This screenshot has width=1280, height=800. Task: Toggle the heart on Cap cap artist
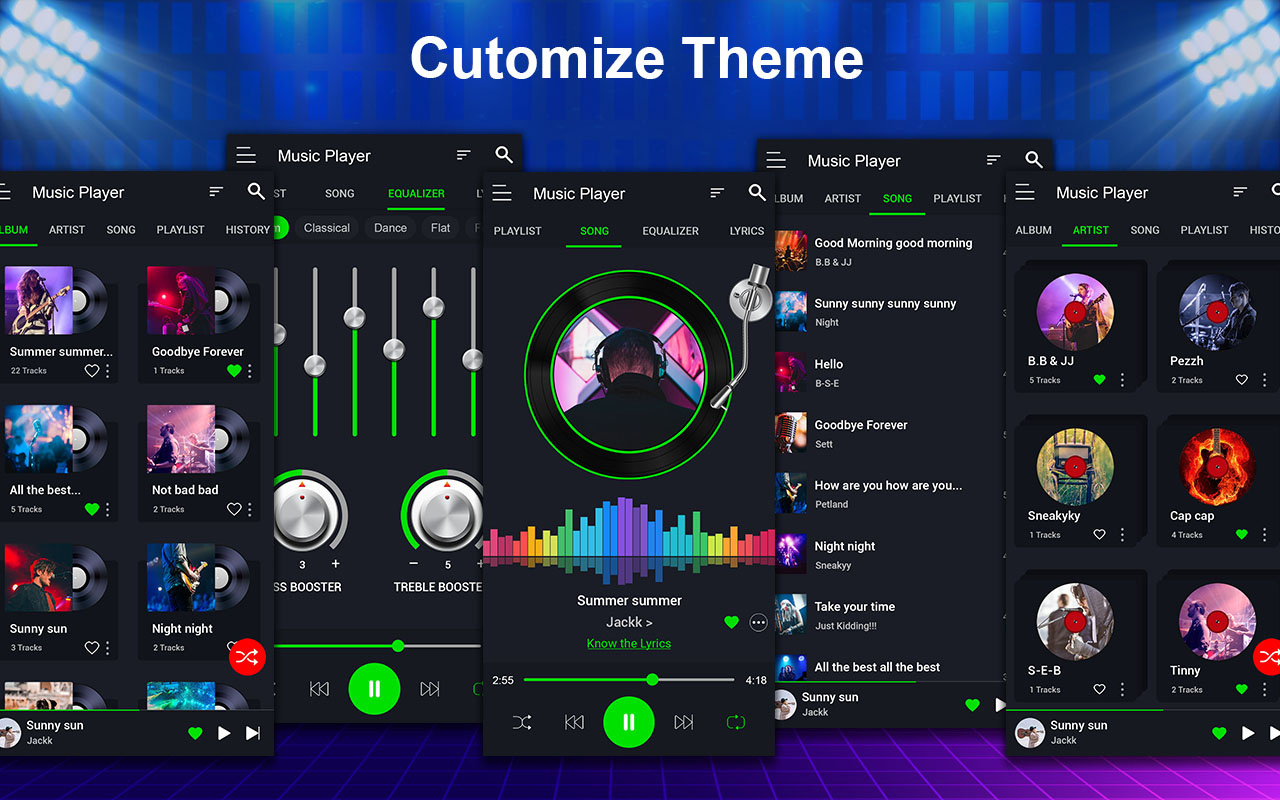(1242, 535)
